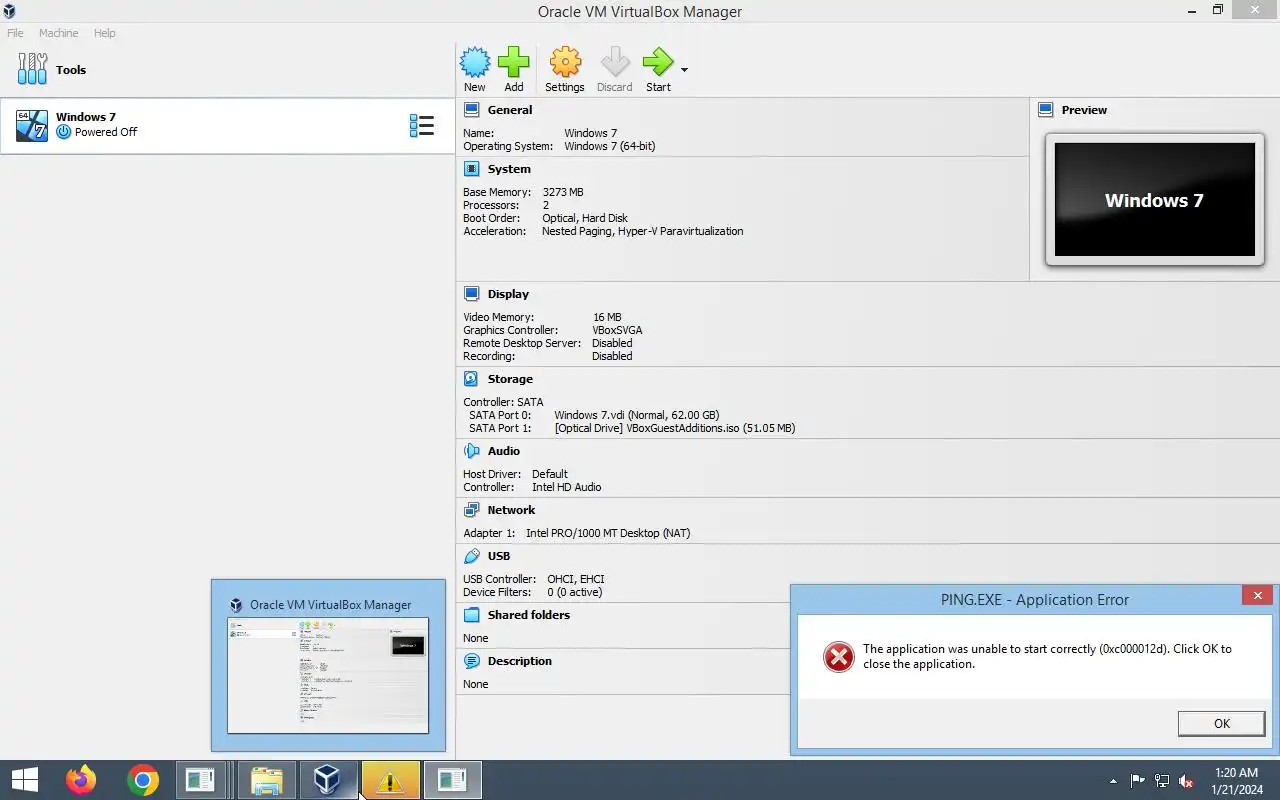Click the New virtual machine icon
1280x800 pixels.
(475, 62)
